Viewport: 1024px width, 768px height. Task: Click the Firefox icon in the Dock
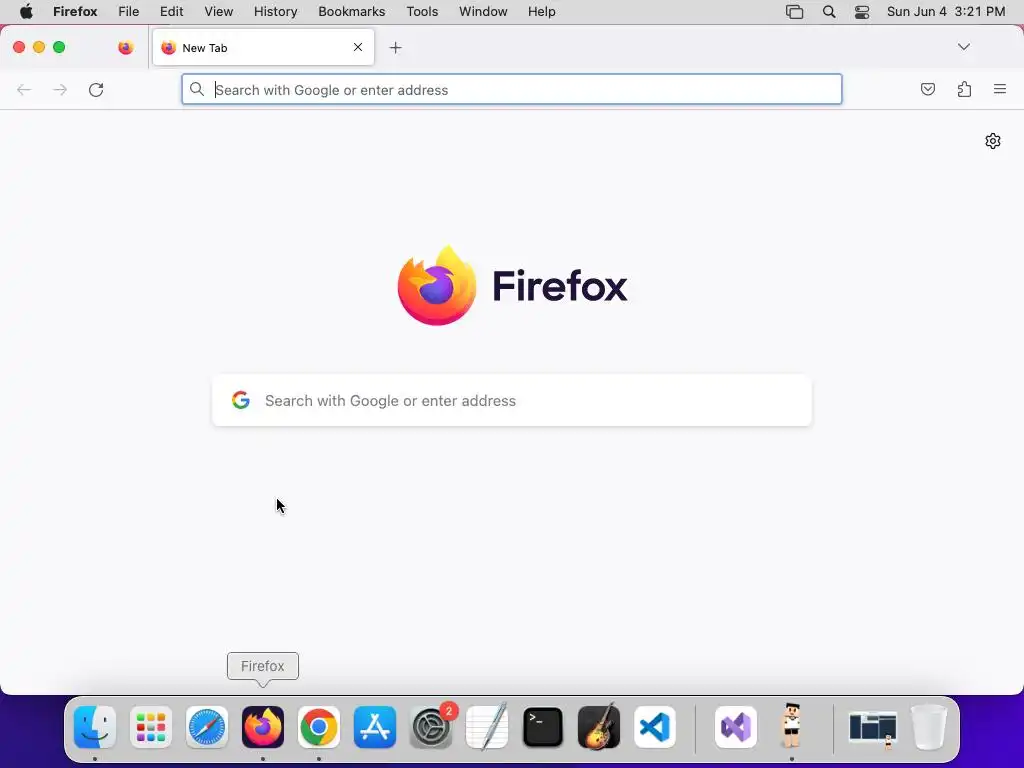point(263,727)
